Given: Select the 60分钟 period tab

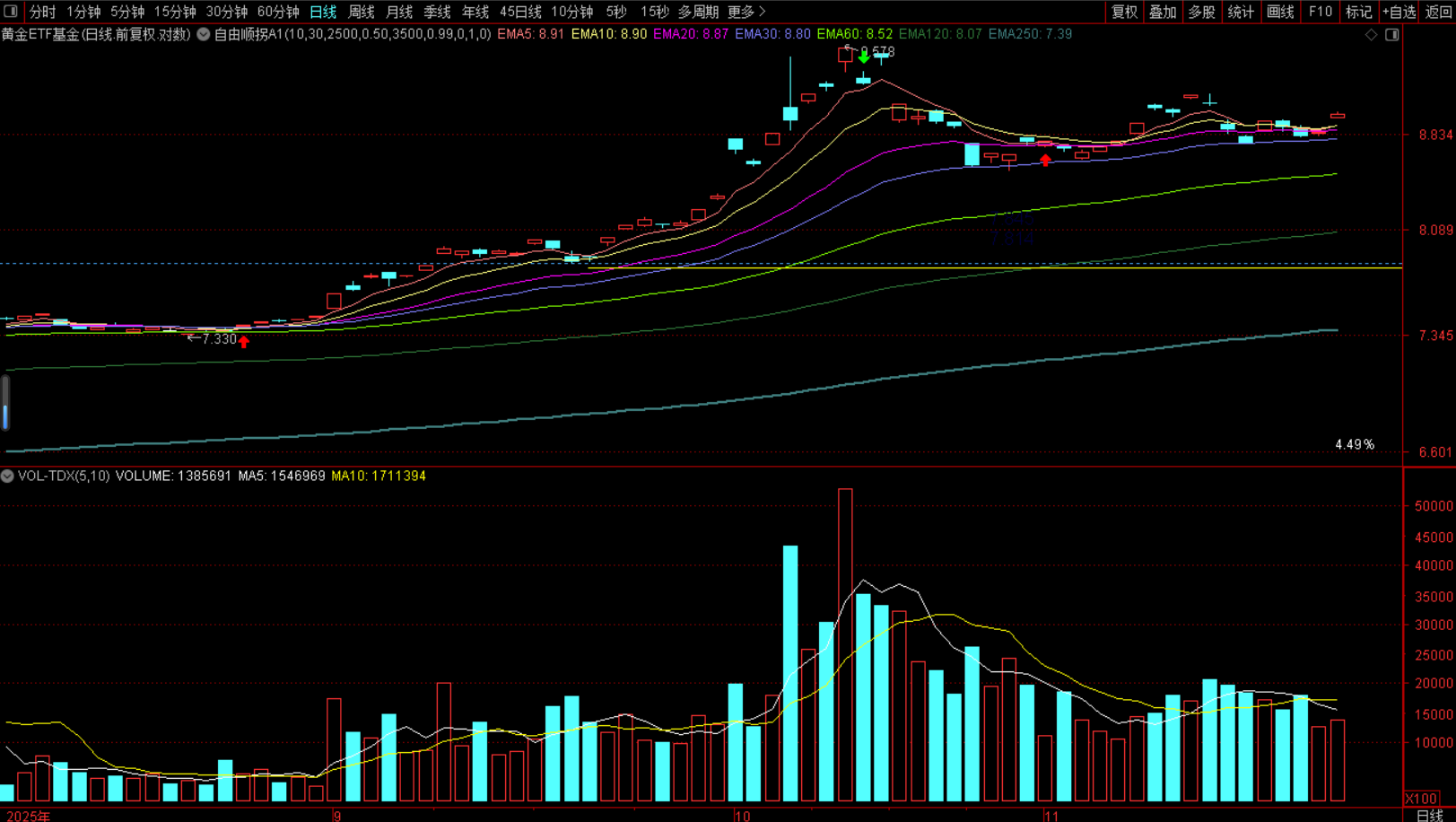Looking at the screenshot, I should pos(278,12).
